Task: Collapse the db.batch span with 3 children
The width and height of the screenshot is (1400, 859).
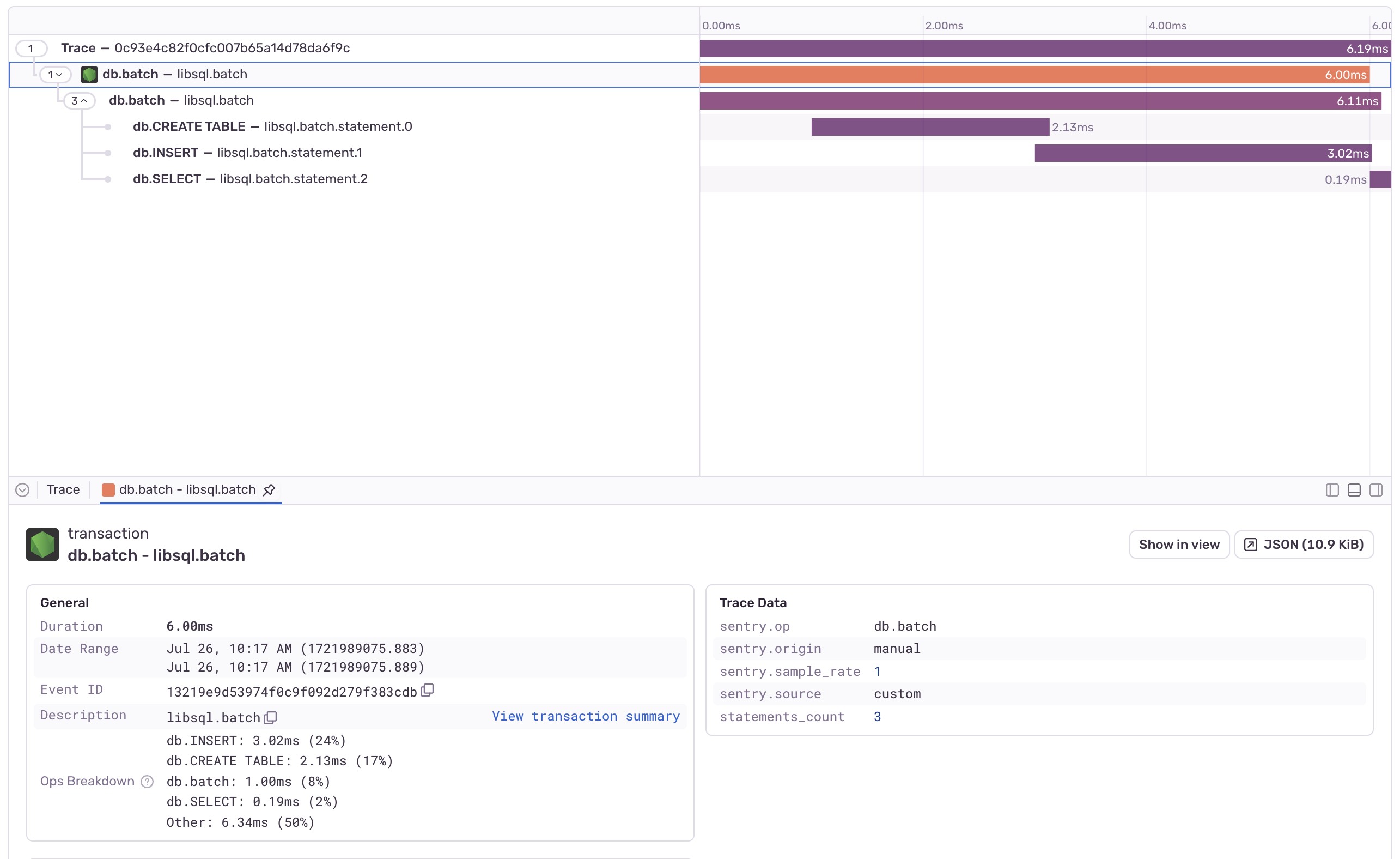Action: 79,101
